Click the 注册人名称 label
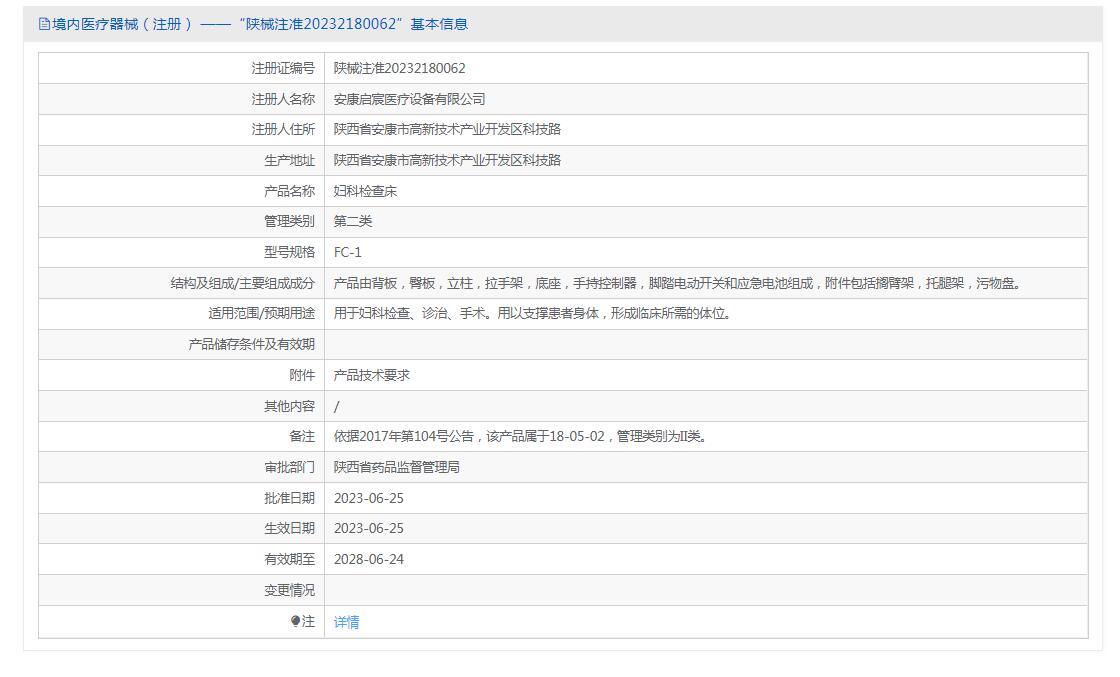Viewport: 1120px width, 677px height. coord(283,99)
